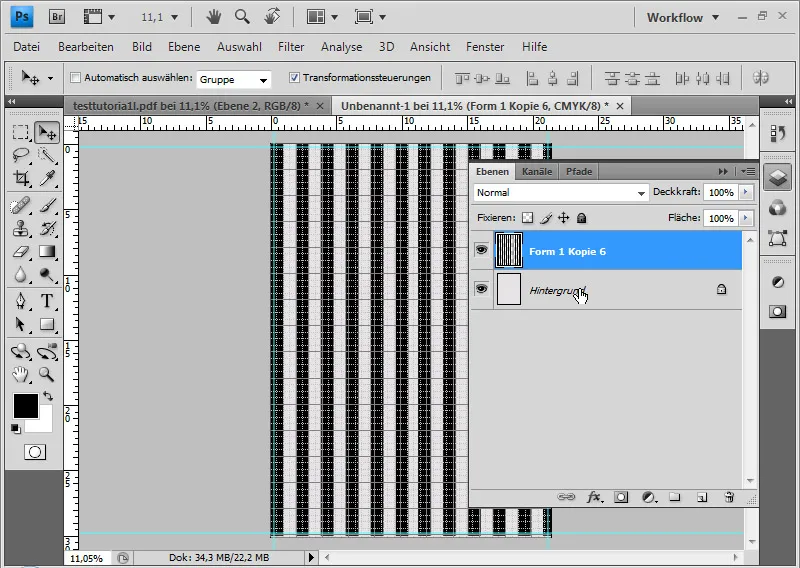Create new adjustment layer
Viewport: 800px width, 568px height.
click(x=649, y=497)
